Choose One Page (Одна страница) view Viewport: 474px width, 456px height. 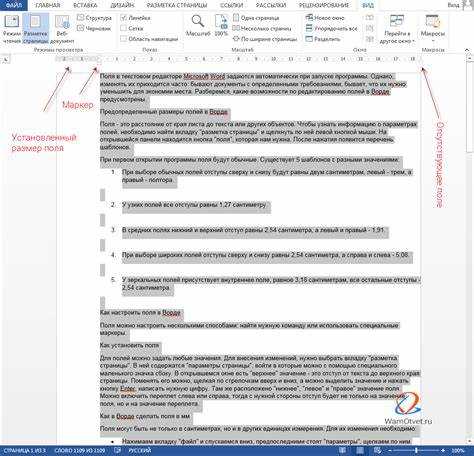(x=256, y=18)
